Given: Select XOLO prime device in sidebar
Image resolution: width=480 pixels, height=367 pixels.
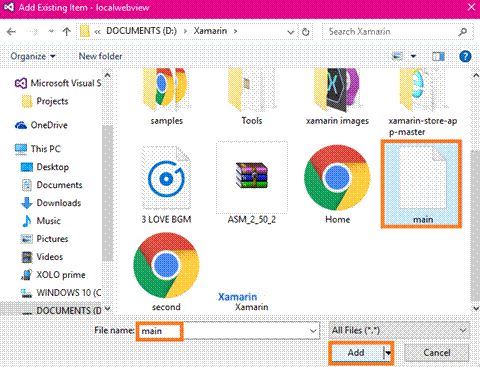Looking at the screenshot, I should pos(53,275).
